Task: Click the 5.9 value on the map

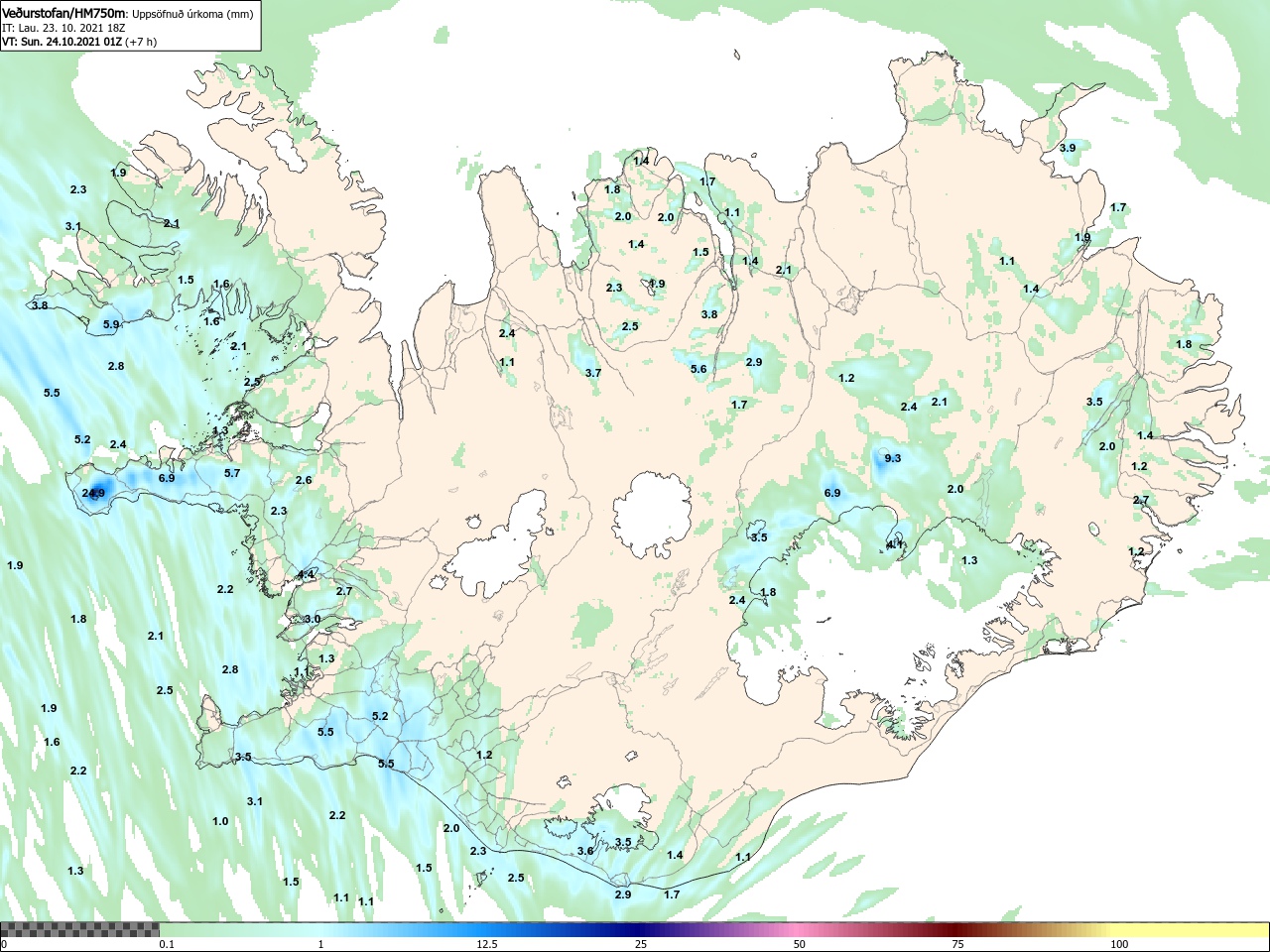Action: [111, 324]
